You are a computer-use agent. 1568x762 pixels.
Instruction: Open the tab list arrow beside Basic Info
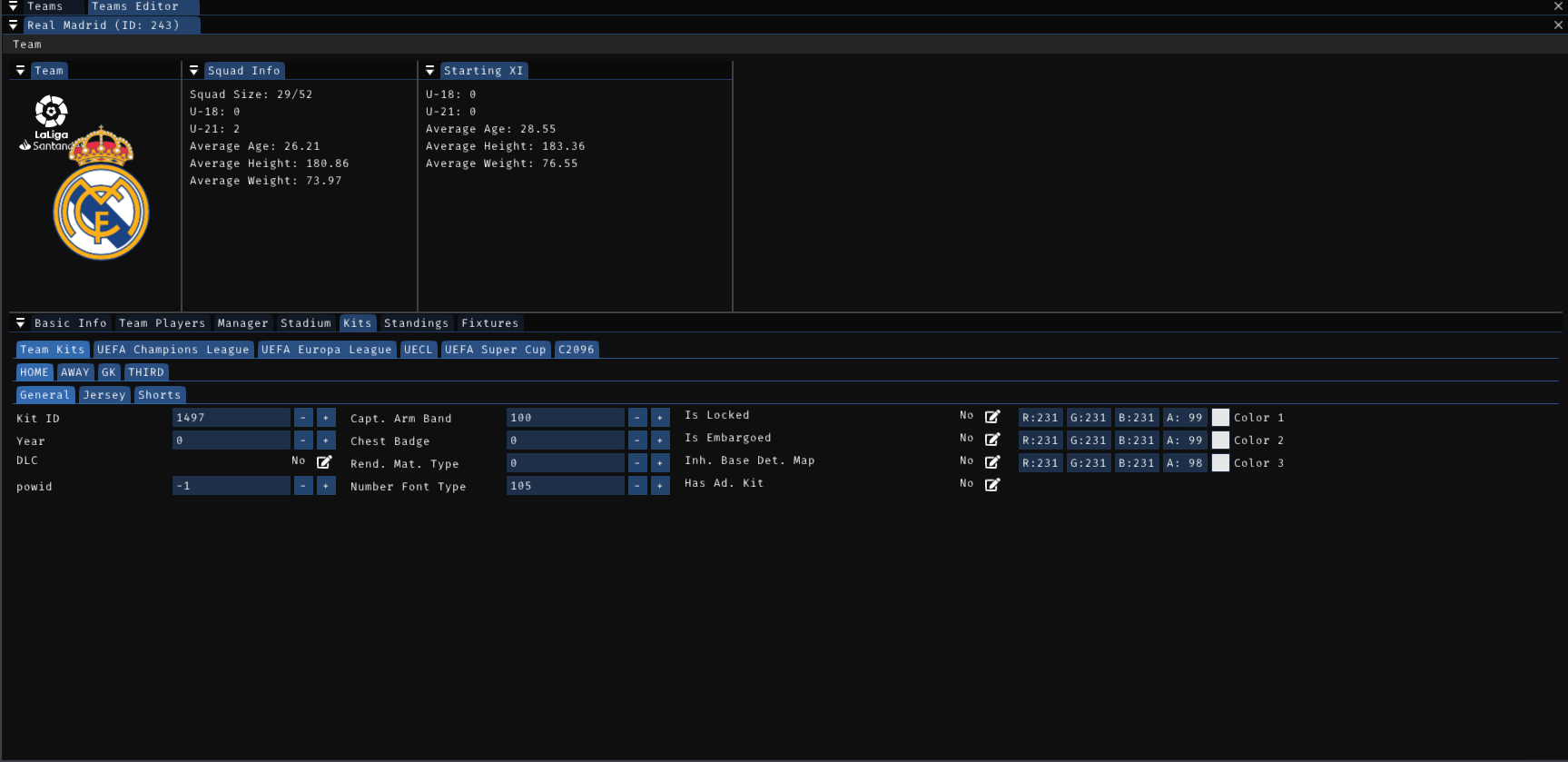coord(20,323)
